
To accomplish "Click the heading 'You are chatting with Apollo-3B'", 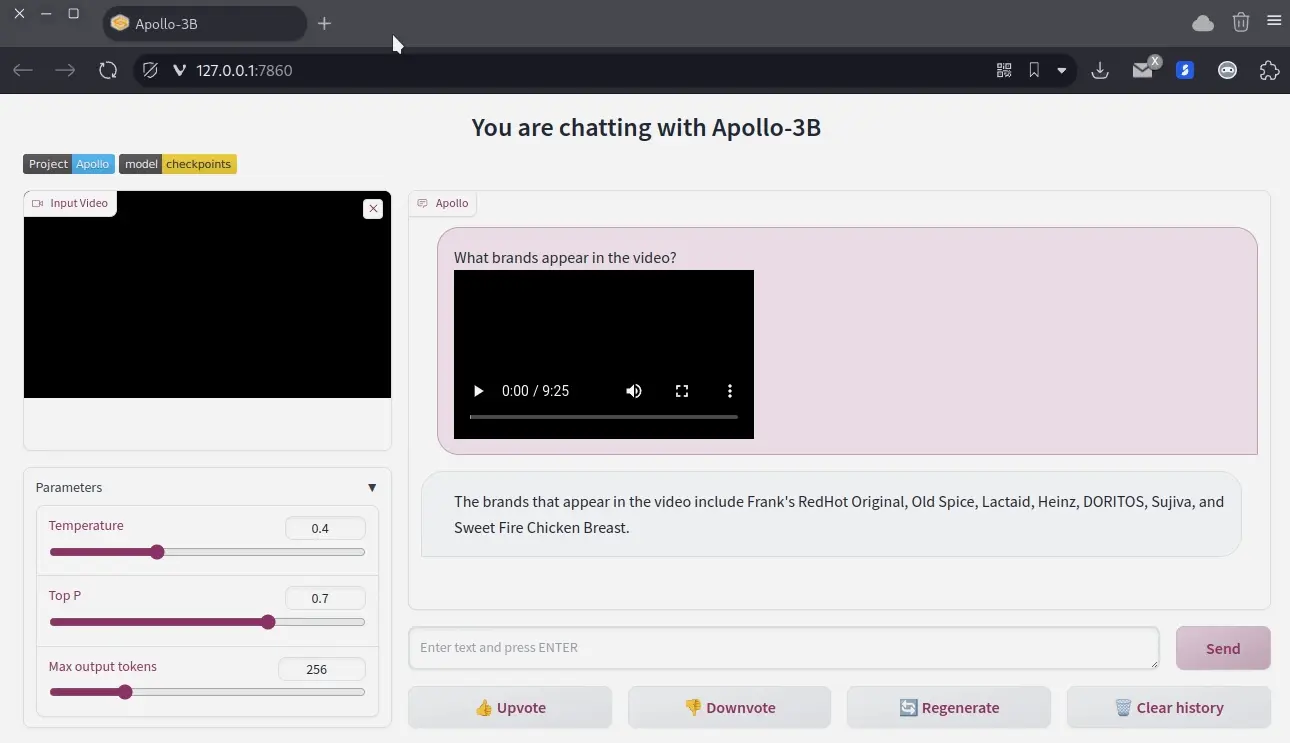I will (x=646, y=127).
